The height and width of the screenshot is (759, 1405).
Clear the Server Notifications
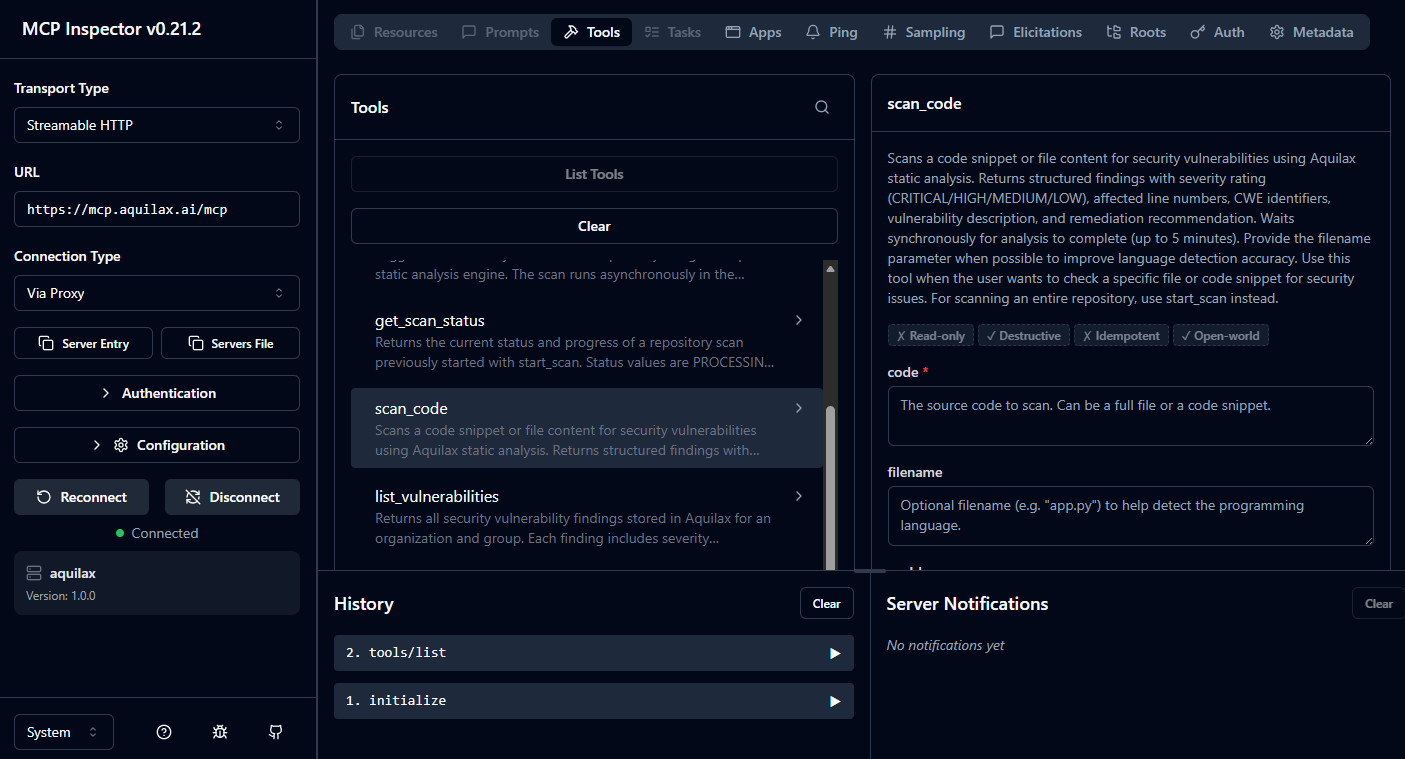pos(1378,603)
